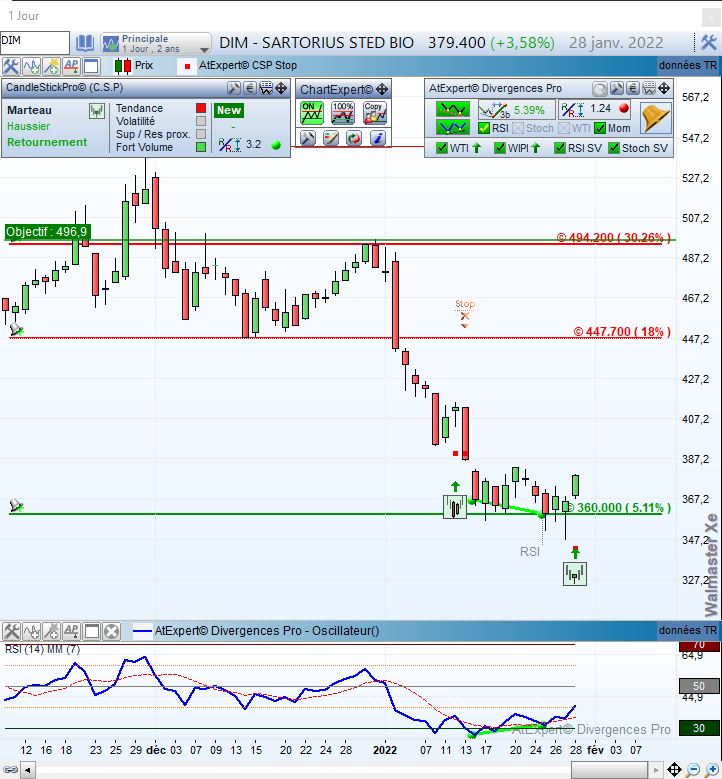
Task: Toggle the Mom checkbox
Action: [600, 128]
